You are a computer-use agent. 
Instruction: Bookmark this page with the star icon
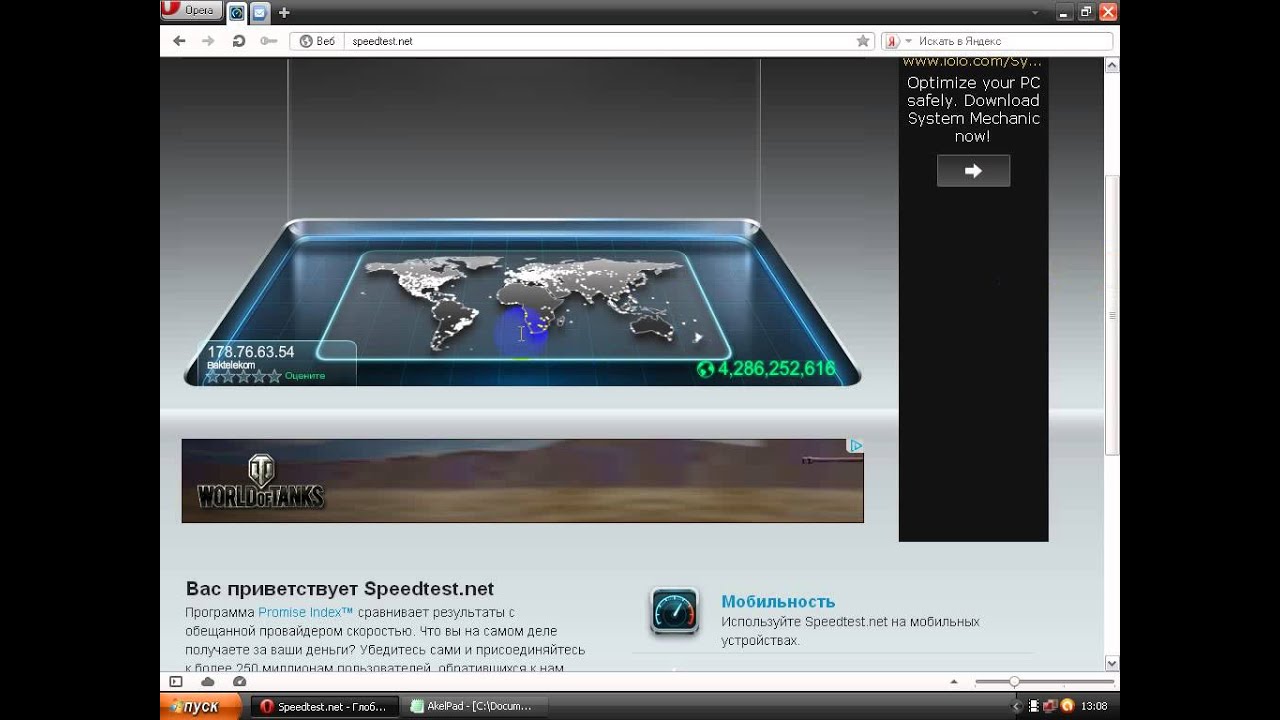(x=863, y=41)
